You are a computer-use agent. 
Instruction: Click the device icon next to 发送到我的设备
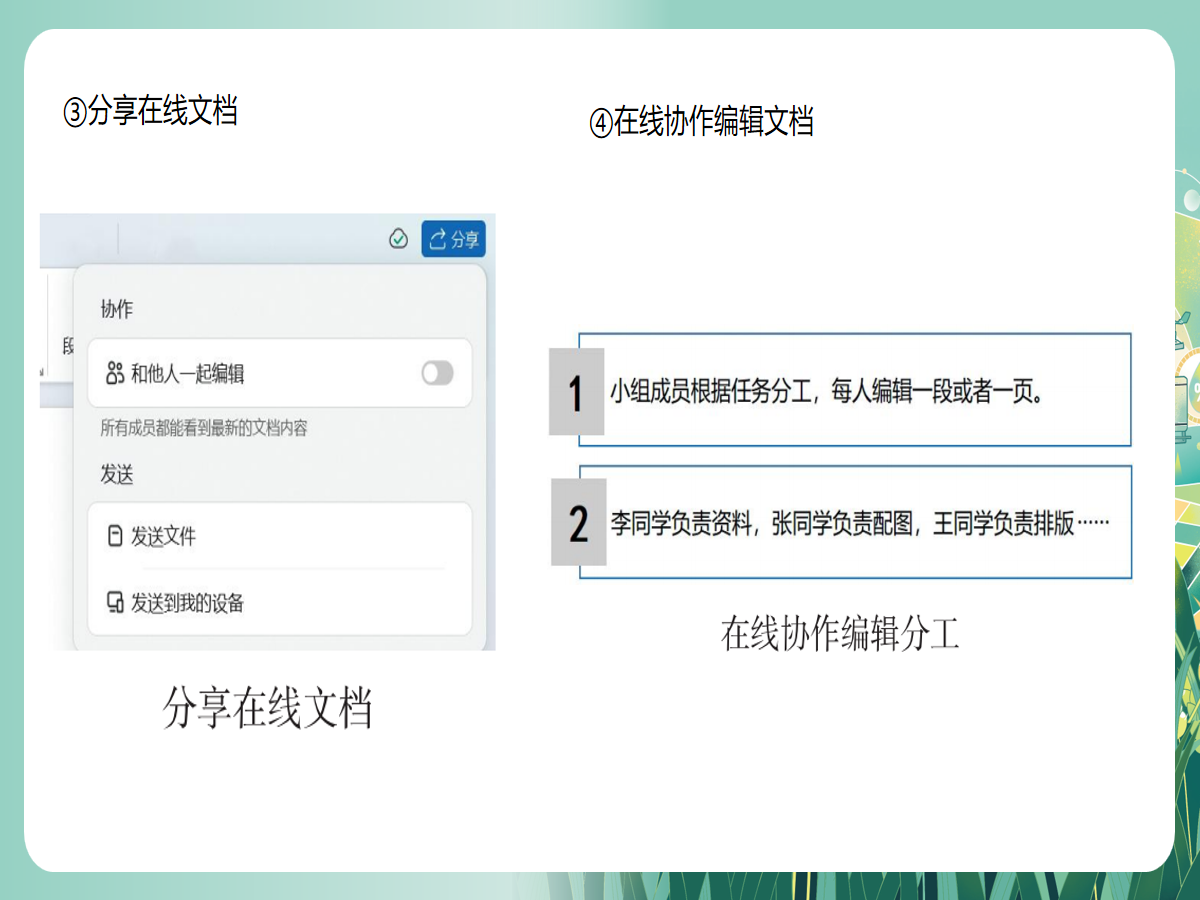(115, 603)
